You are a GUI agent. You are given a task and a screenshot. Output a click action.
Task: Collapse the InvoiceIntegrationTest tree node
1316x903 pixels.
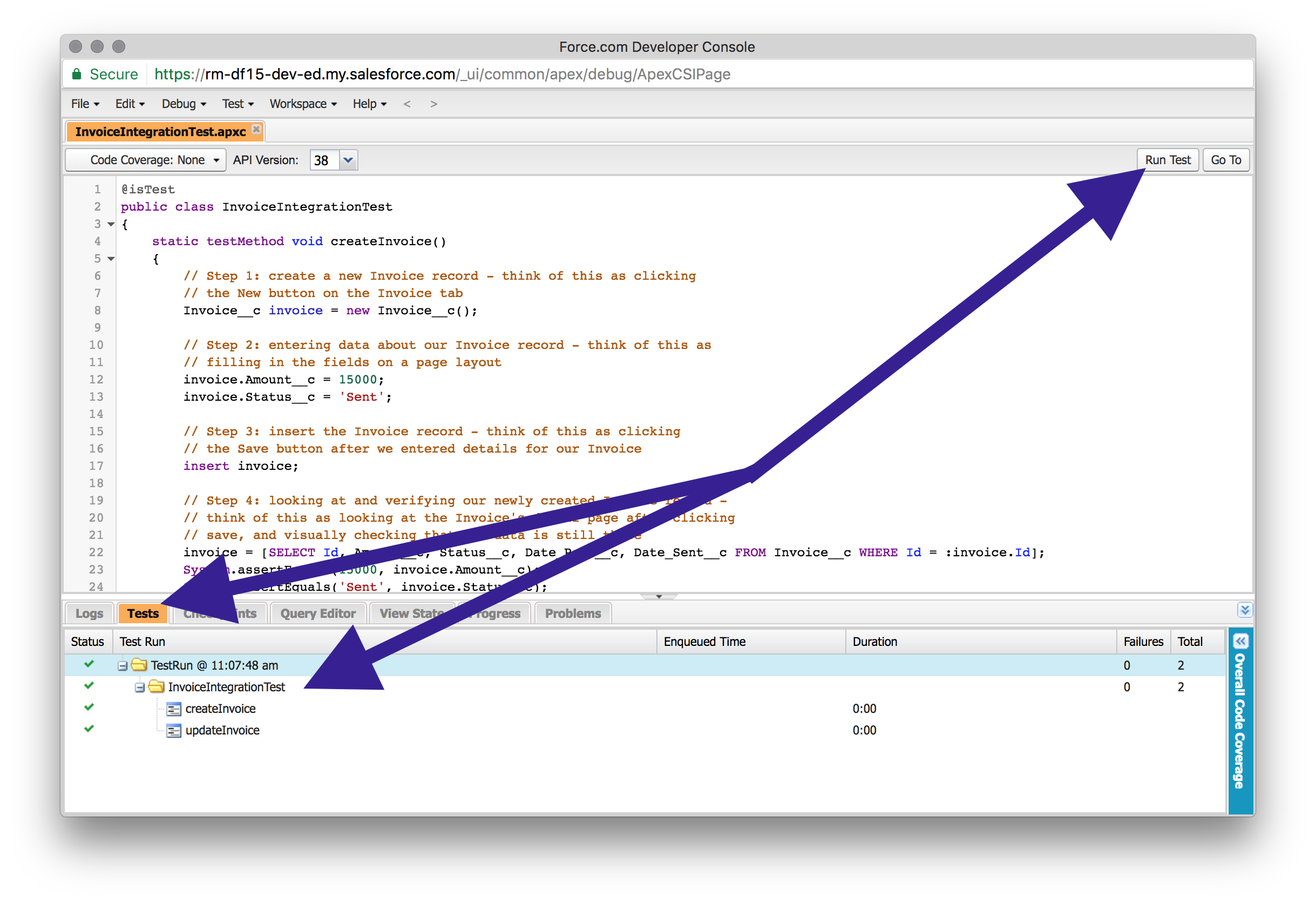point(139,687)
